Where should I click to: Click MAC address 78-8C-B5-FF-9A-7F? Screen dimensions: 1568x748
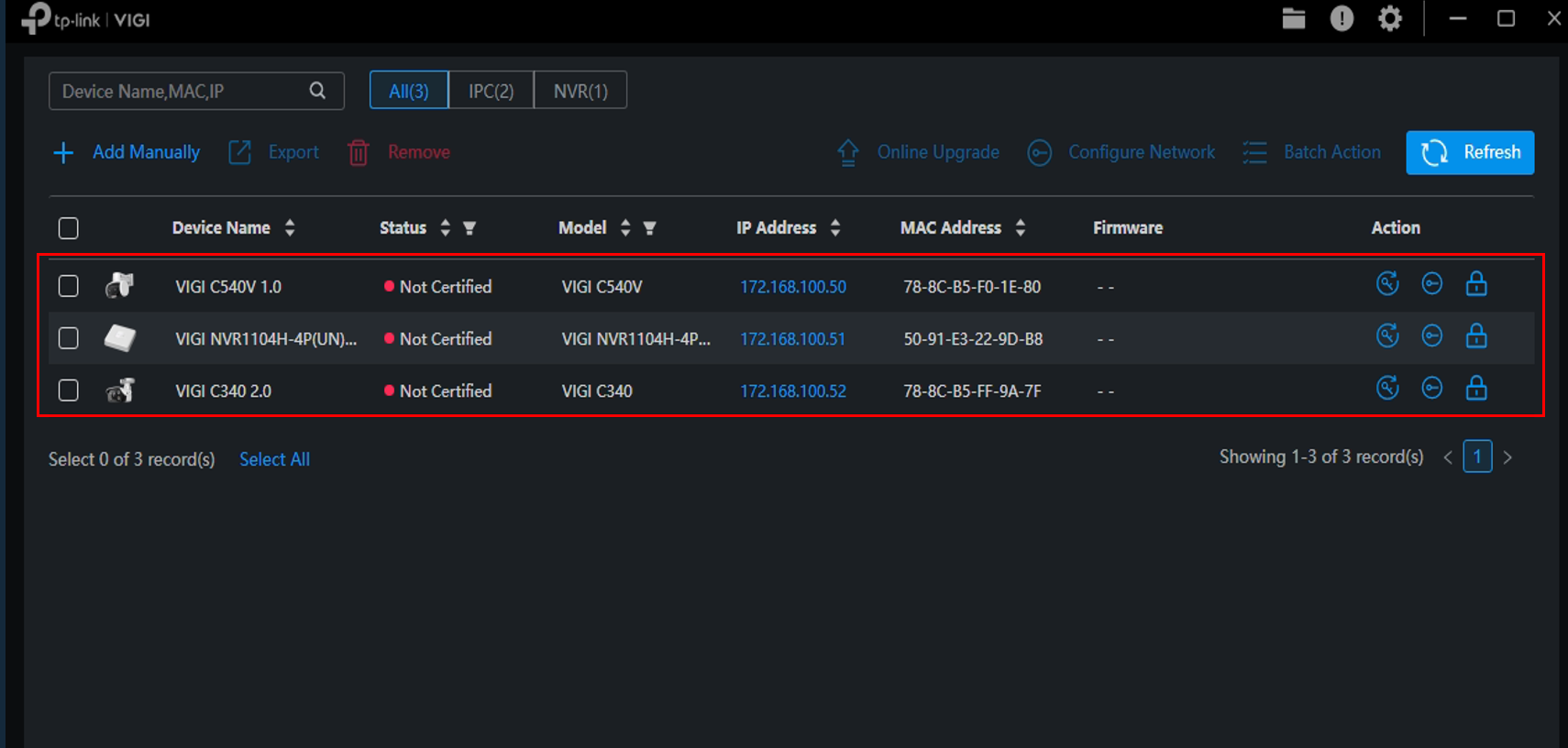pos(972,391)
